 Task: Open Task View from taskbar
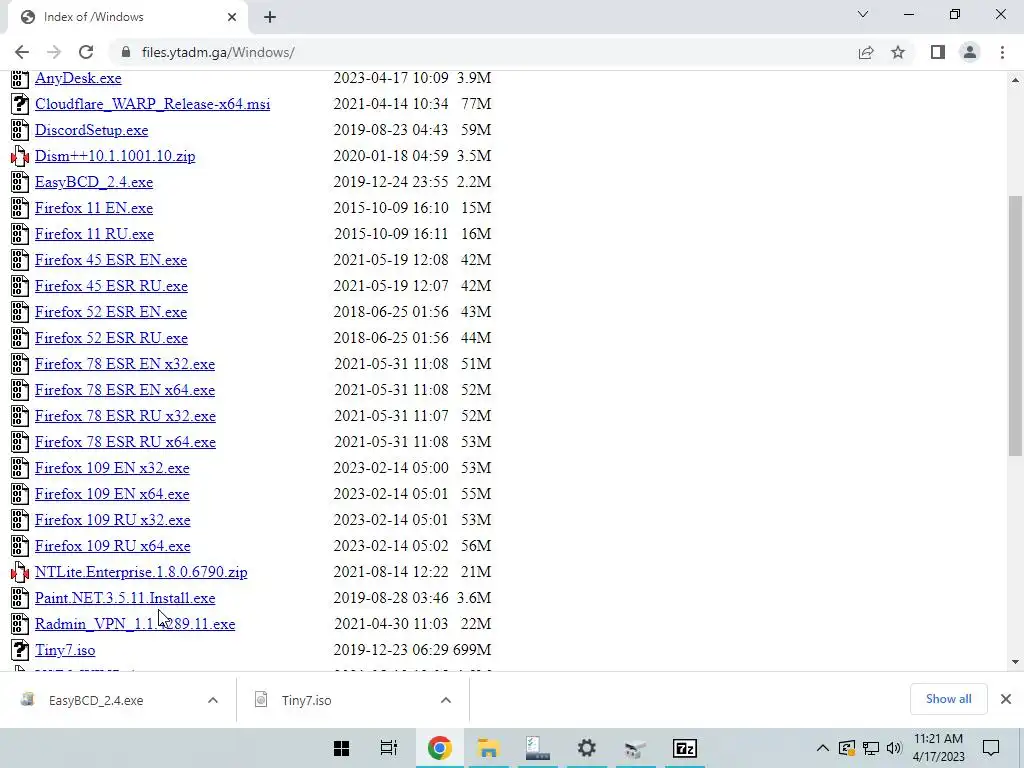pos(389,748)
